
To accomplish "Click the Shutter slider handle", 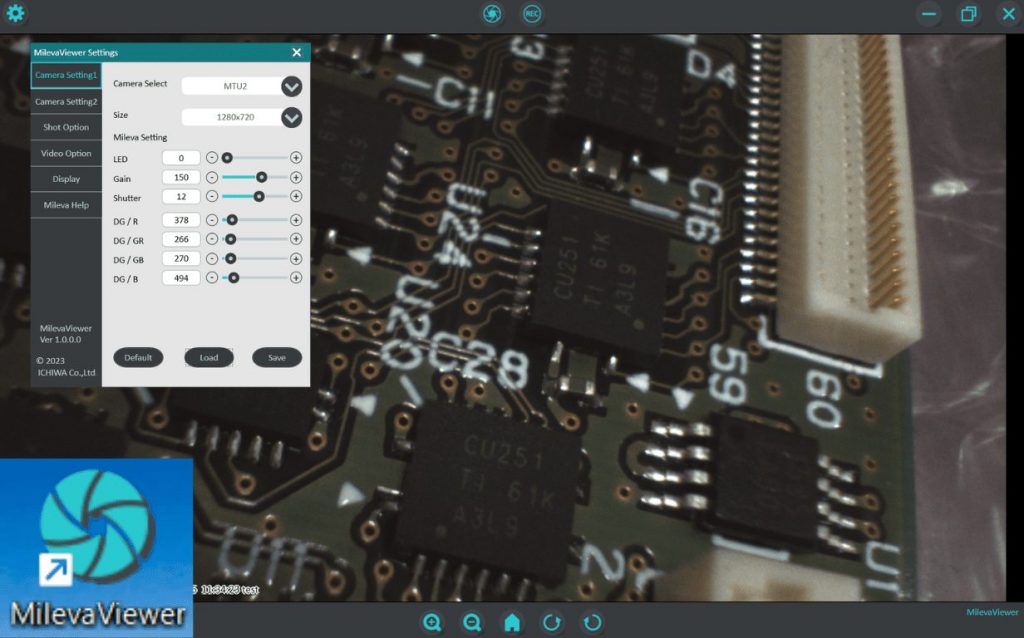I will 259,196.
